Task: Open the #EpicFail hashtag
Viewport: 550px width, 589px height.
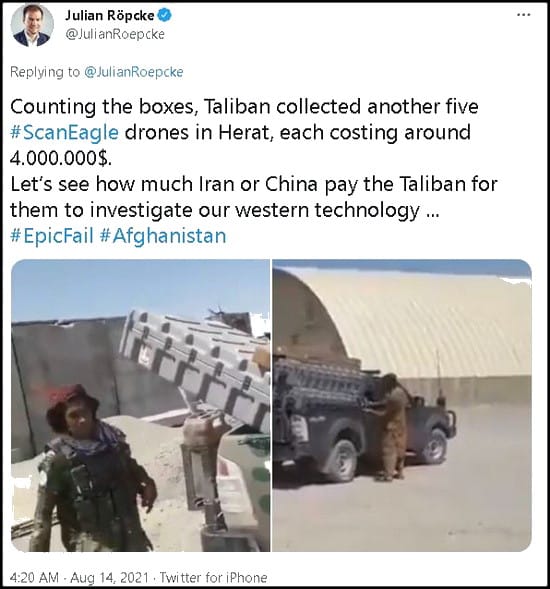Action: 52,236
